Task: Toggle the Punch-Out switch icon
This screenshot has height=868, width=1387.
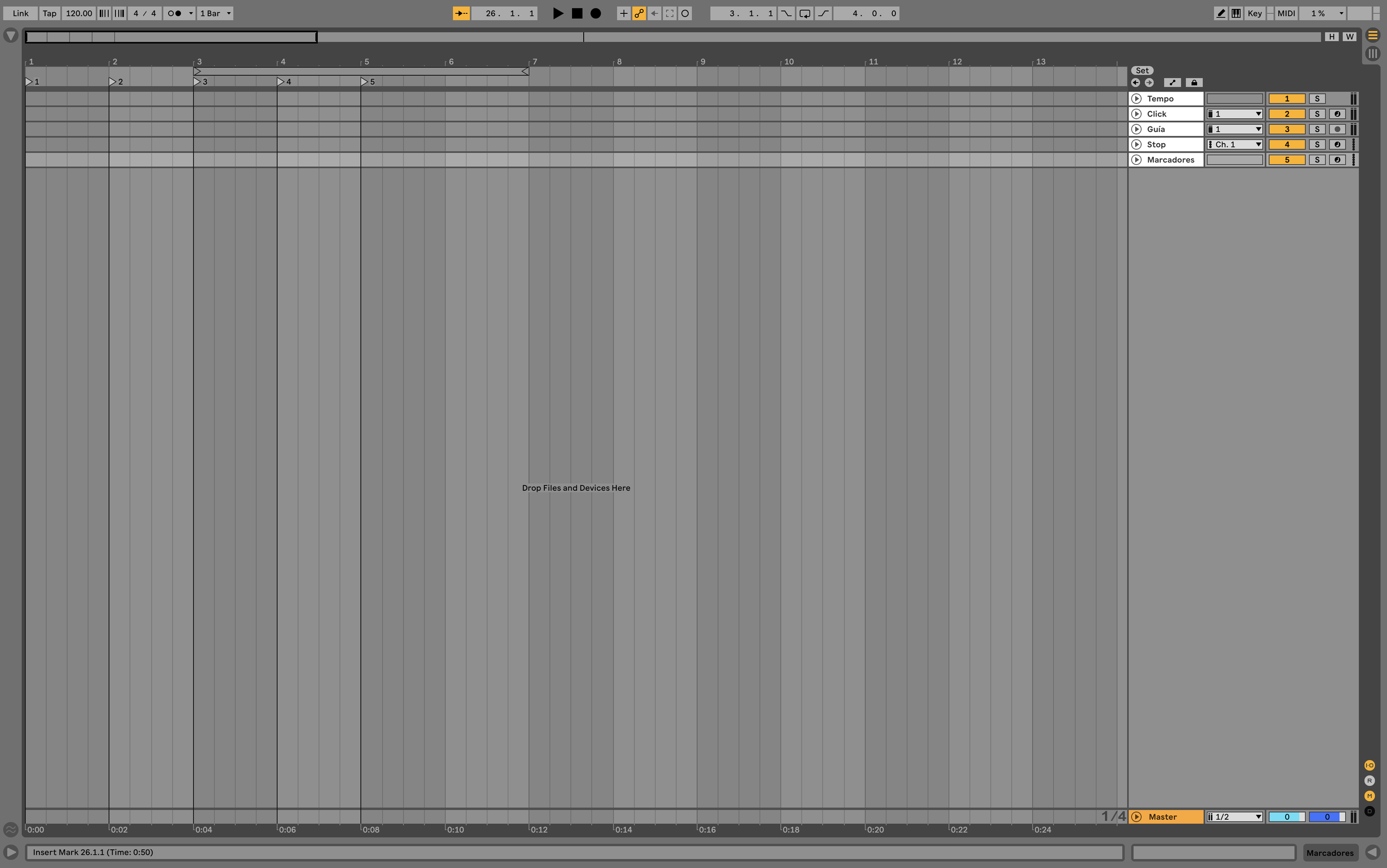Action: (x=823, y=13)
